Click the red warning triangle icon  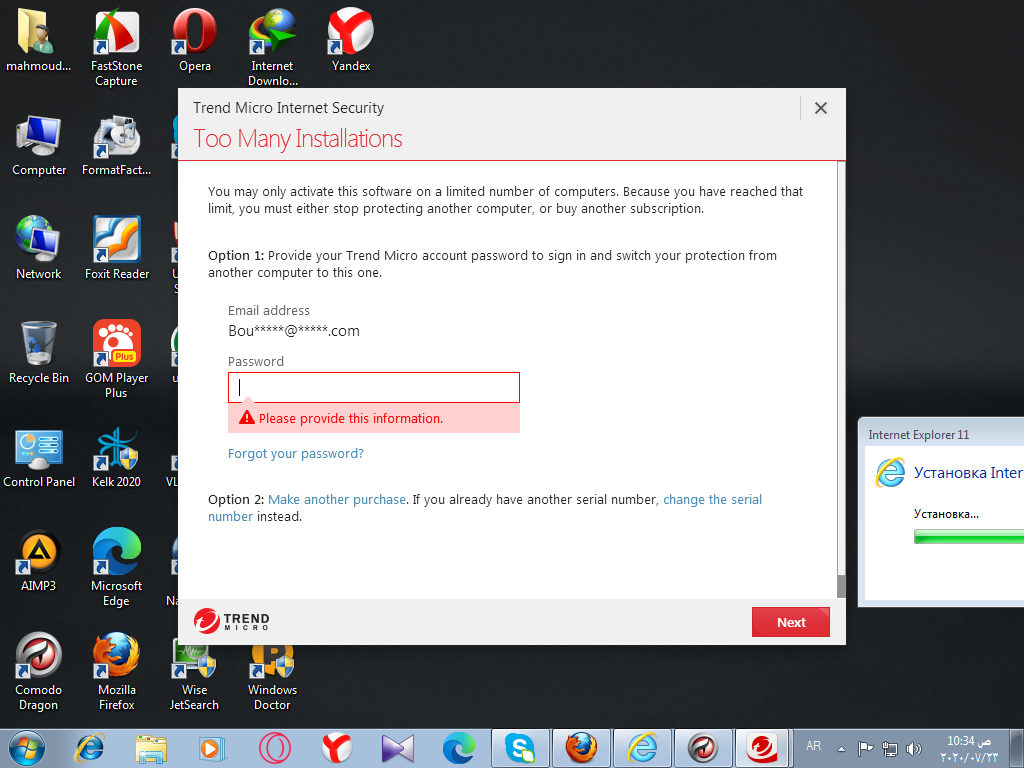tap(247, 417)
